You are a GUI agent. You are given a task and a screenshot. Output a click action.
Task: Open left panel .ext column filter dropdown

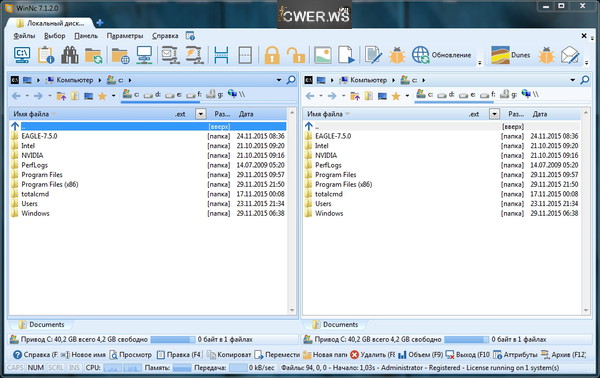201,114
